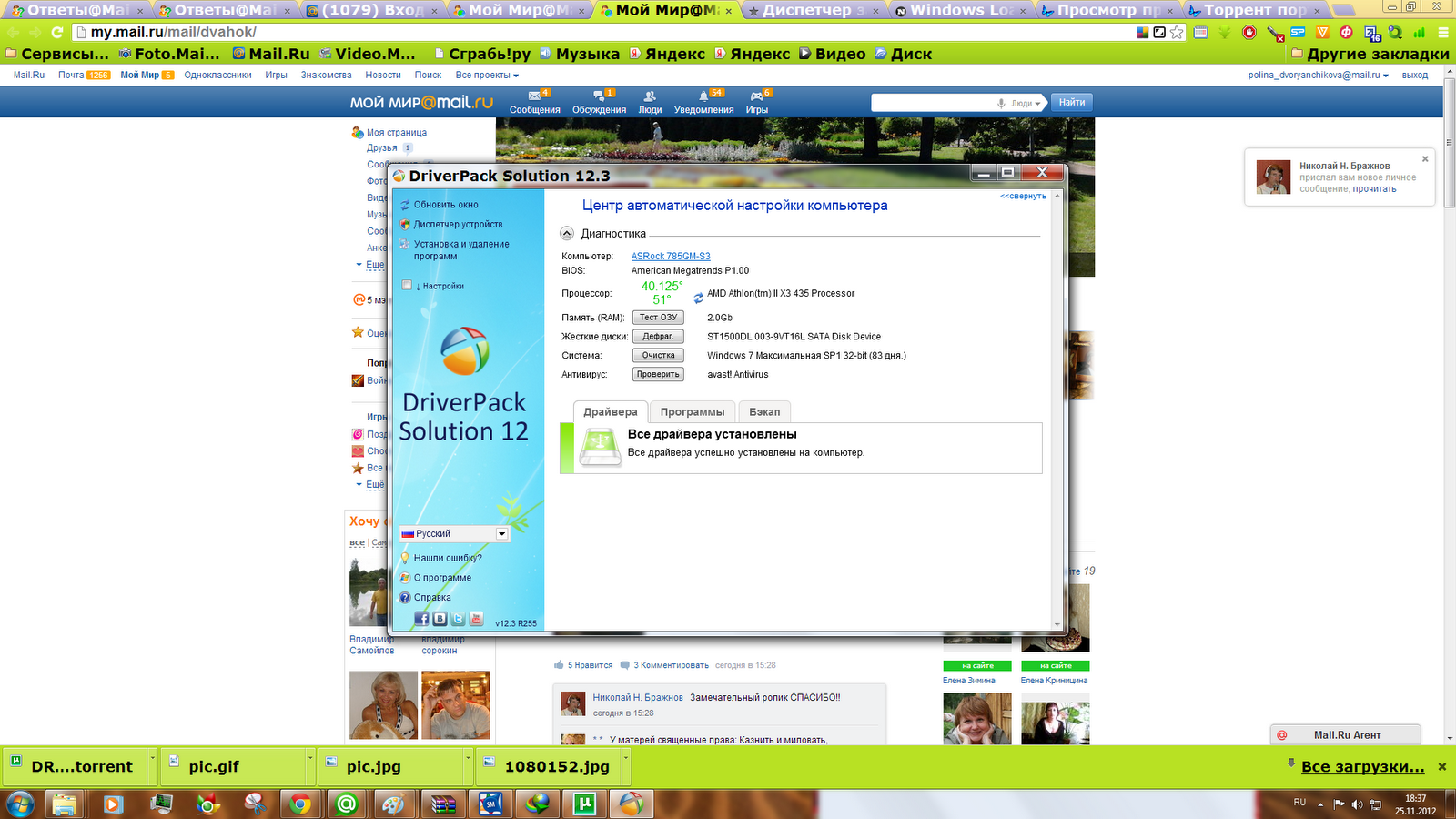Screen dimensions: 1456x819
Task: Open Mail.Ru Agent from the taskbar
Action: (347, 804)
